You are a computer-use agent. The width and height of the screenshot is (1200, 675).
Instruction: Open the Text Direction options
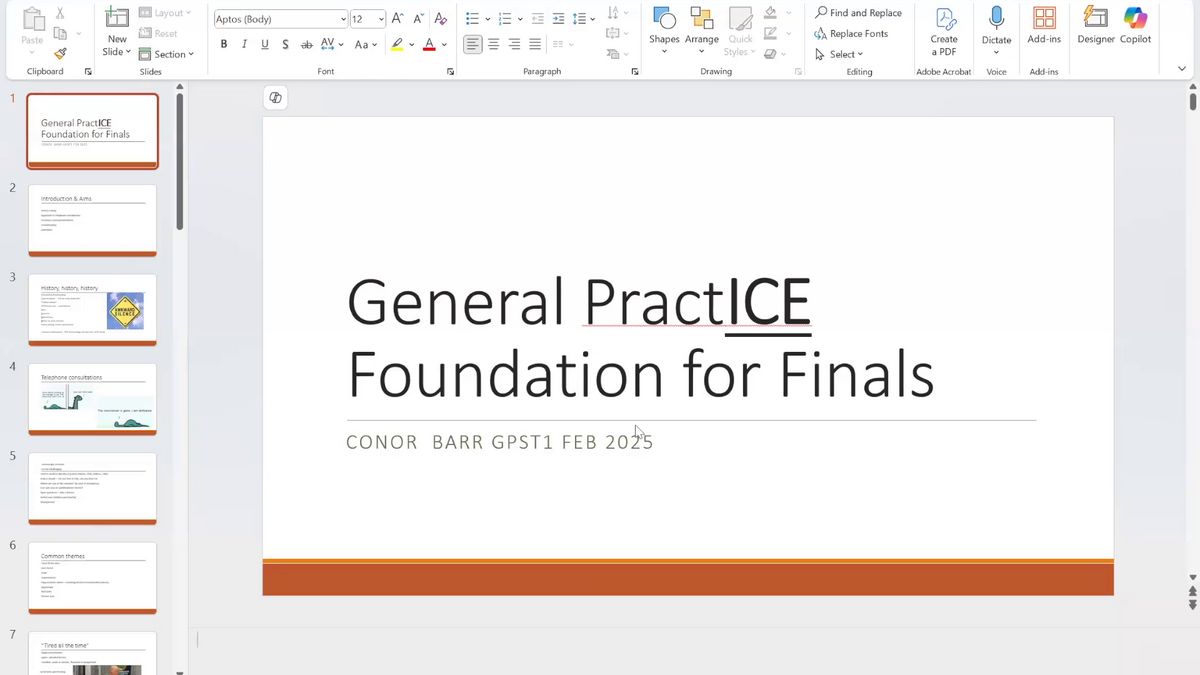click(617, 13)
